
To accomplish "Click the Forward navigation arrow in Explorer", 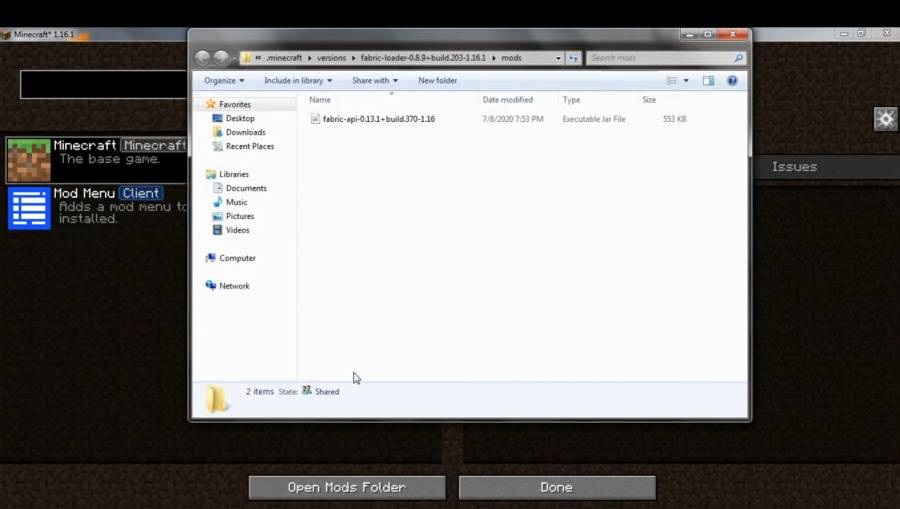I will pos(221,58).
